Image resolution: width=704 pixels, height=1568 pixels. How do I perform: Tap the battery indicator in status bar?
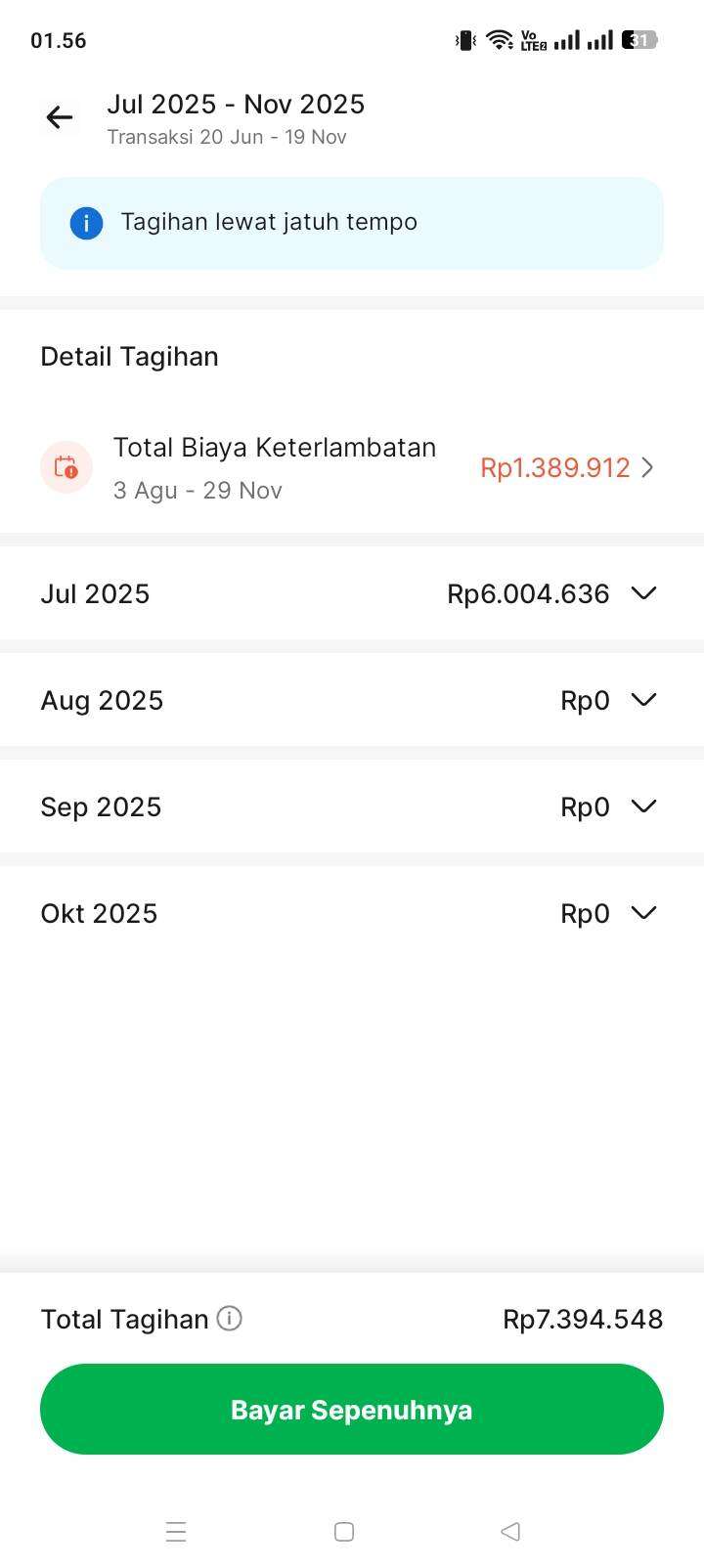coord(640,40)
